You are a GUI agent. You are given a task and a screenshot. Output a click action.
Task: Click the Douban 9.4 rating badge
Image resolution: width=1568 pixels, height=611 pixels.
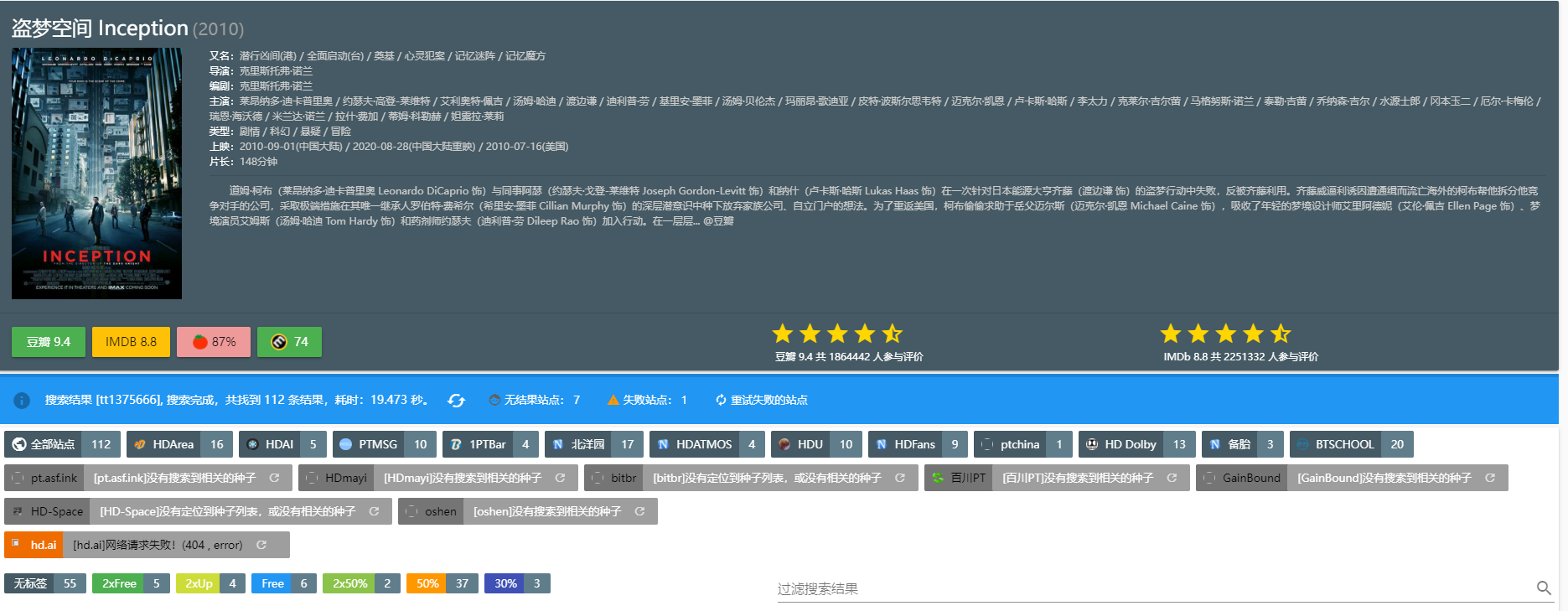[x=49, y=342]
